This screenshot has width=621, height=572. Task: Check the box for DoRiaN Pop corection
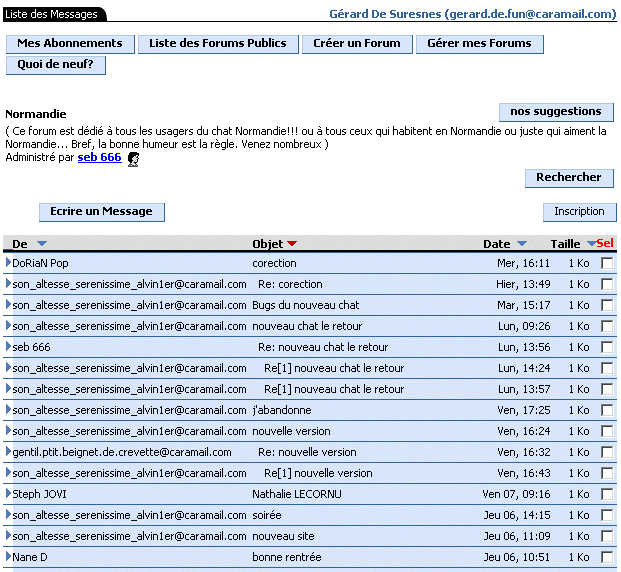607,263
